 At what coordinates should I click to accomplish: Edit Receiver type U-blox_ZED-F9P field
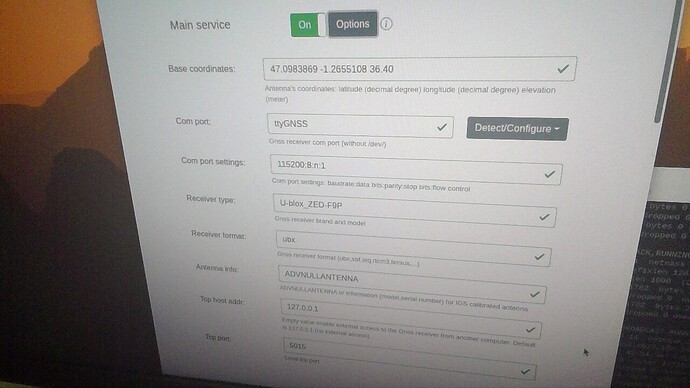pyautogui.click(x=414, y=211)
